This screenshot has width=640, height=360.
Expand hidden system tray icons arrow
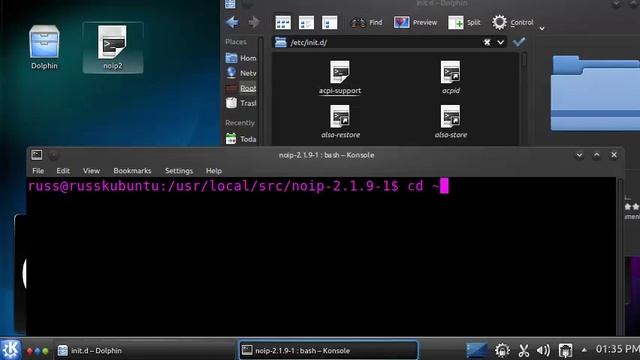tap(584, 350)
